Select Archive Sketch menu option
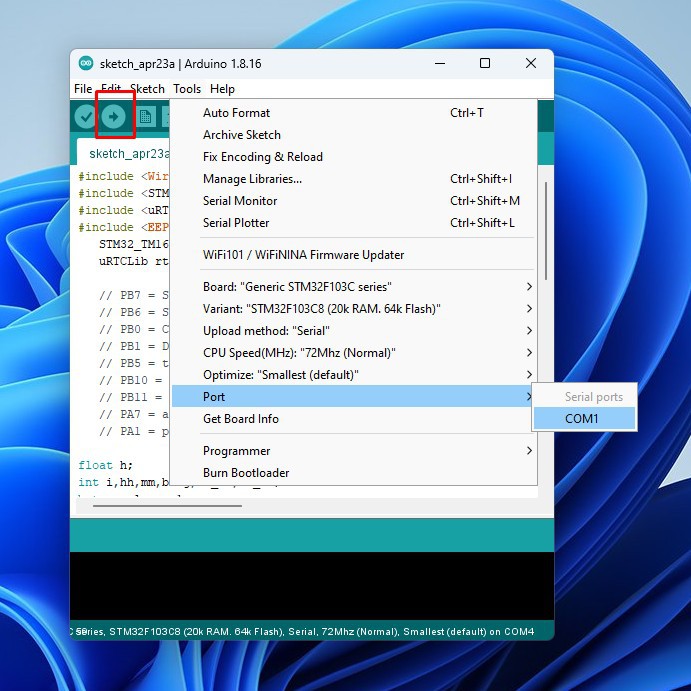 [x=241, y=135]
